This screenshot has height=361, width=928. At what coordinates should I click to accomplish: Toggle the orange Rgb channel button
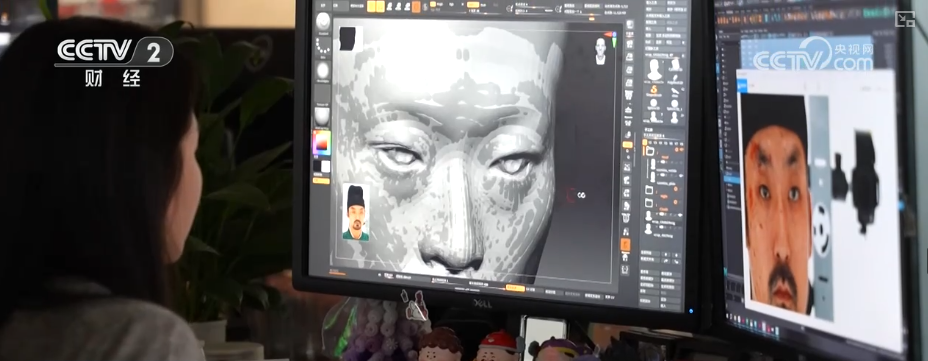pyautogui.click(x=433, y=4)
